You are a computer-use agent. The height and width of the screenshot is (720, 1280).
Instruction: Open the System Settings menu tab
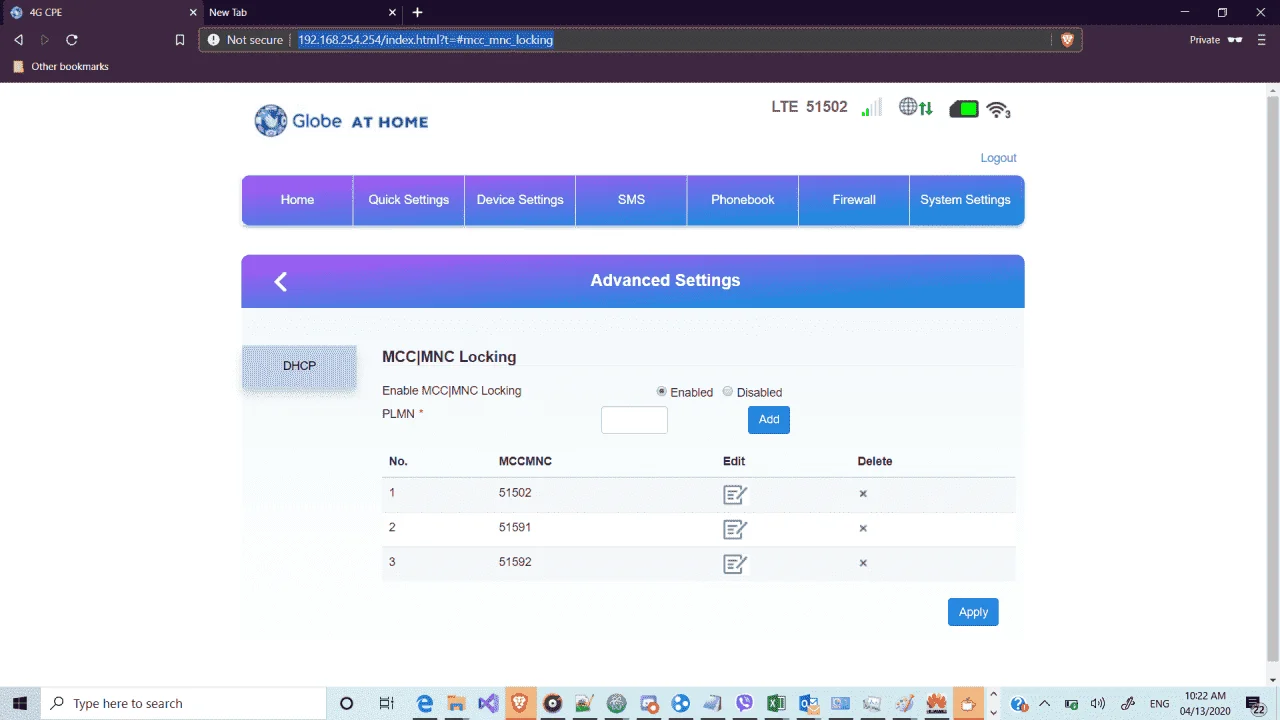click(x=966, y=200)
